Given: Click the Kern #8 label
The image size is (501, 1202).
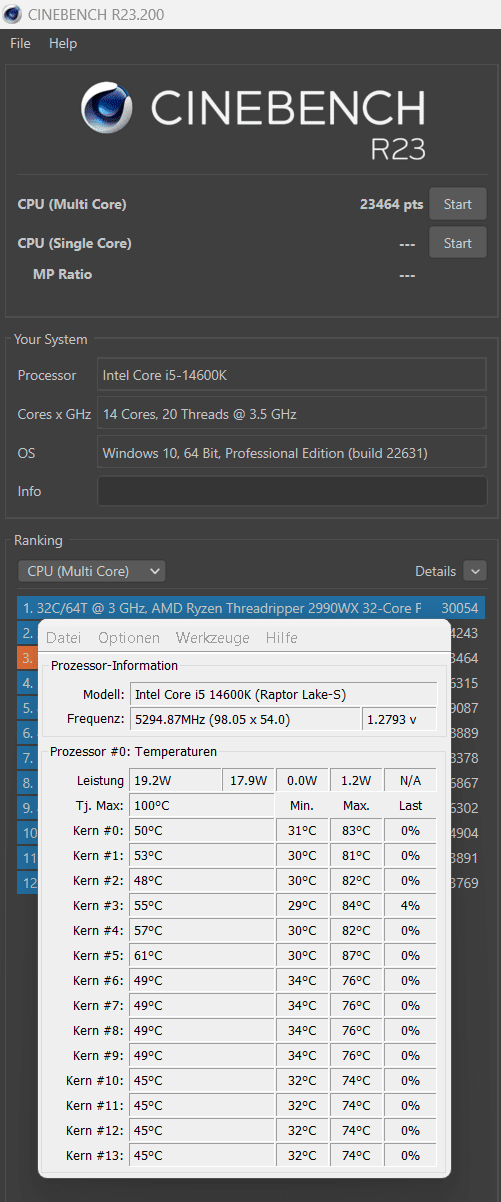Looking at the screenshot, I should click(99, 1030).
